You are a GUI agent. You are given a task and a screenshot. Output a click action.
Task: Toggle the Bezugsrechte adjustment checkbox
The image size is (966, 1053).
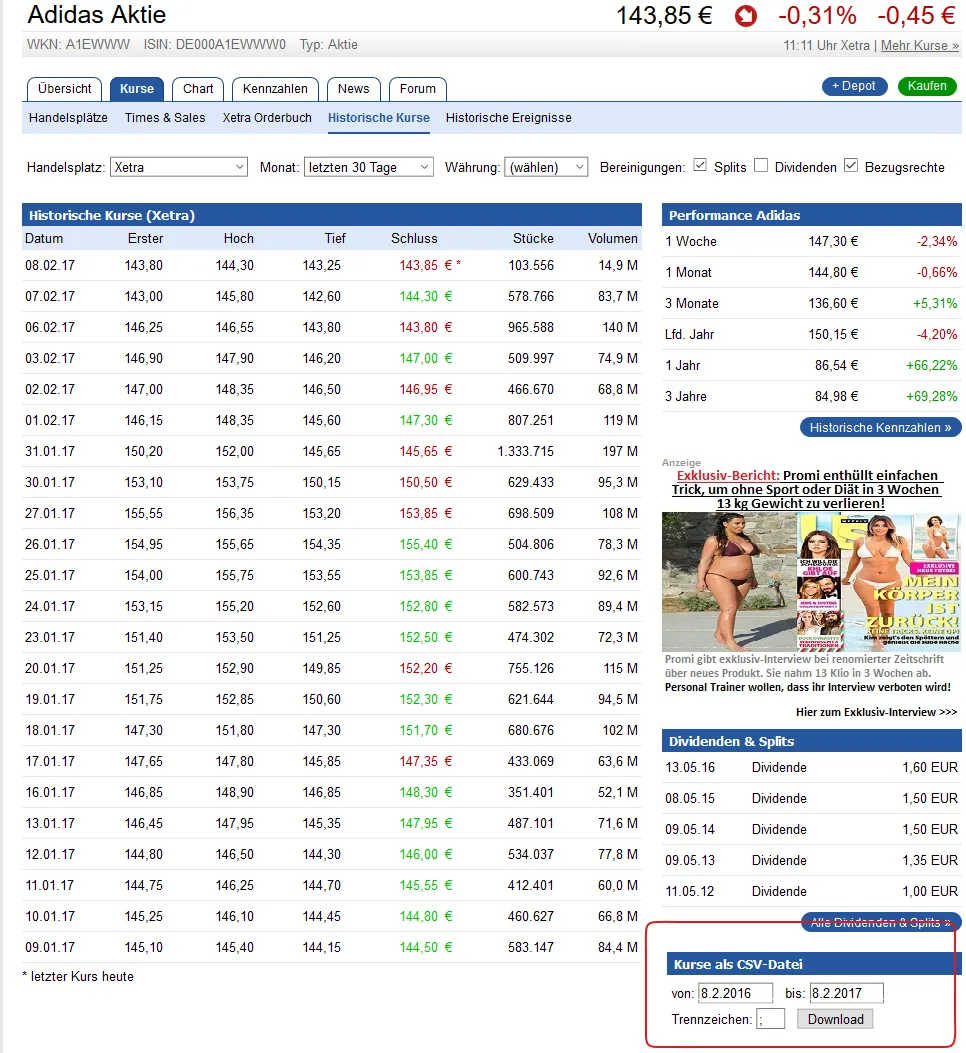[x=850, y=165]
